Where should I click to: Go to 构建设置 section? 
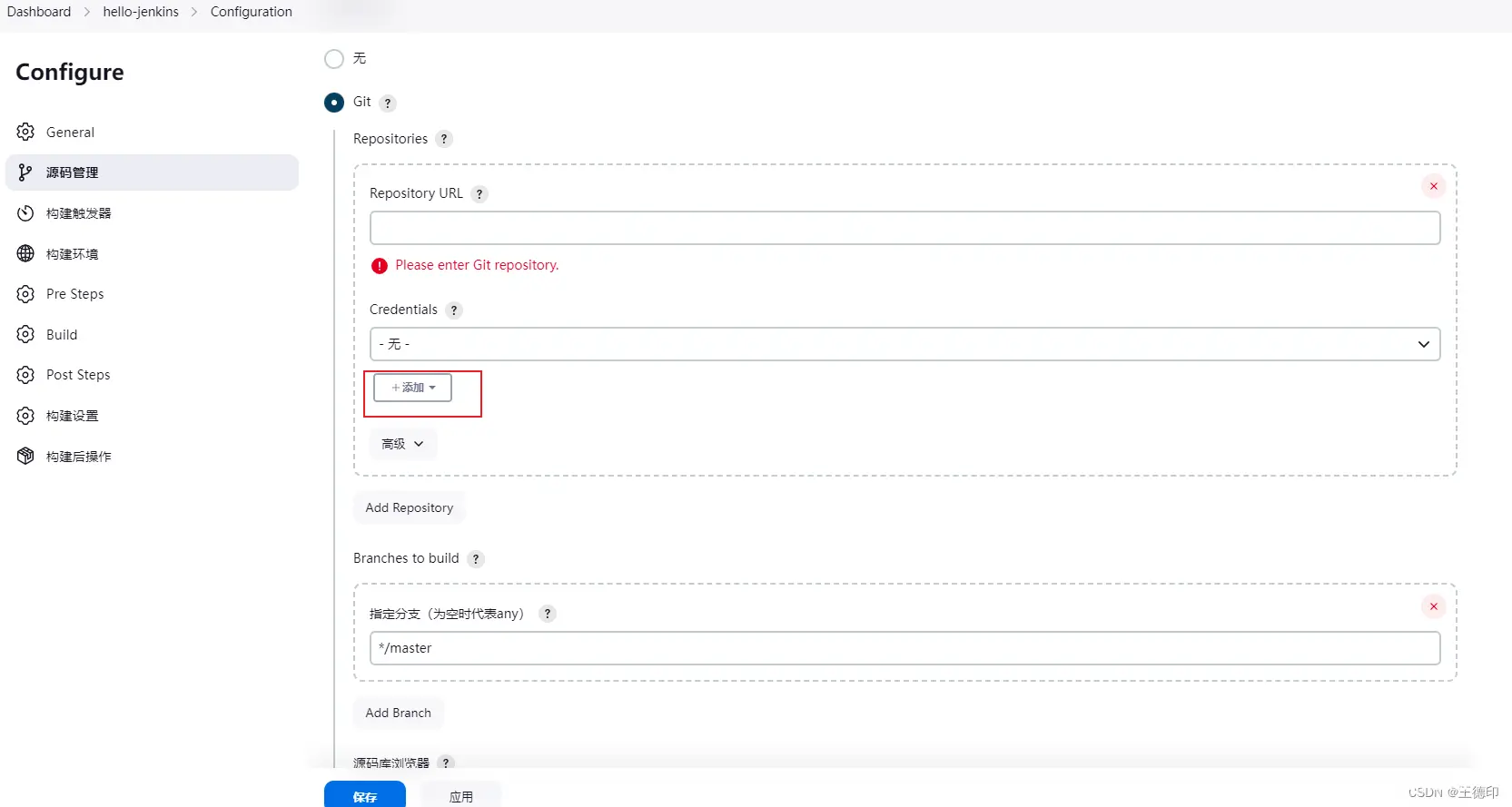[x=152, y=416]
